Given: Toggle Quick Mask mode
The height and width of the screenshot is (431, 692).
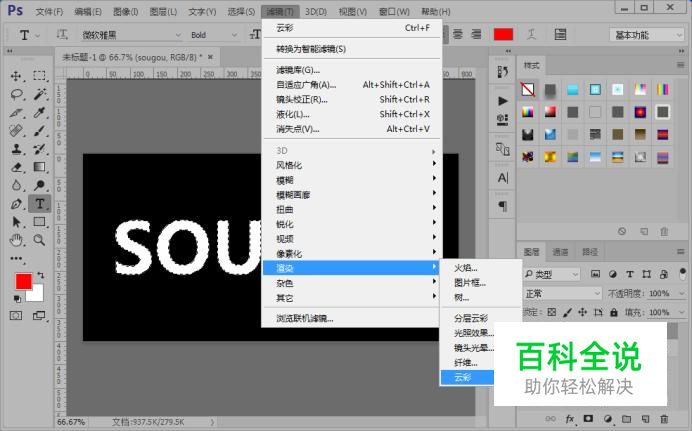Looking at the screenshot, I should (16, 316).
